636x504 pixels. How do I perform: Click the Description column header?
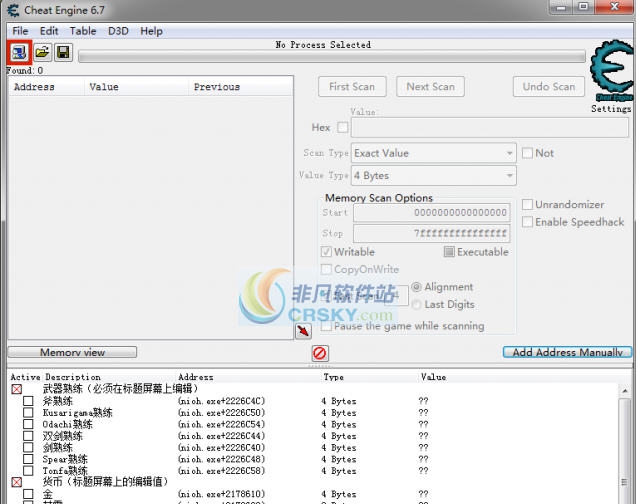[73, 377]
